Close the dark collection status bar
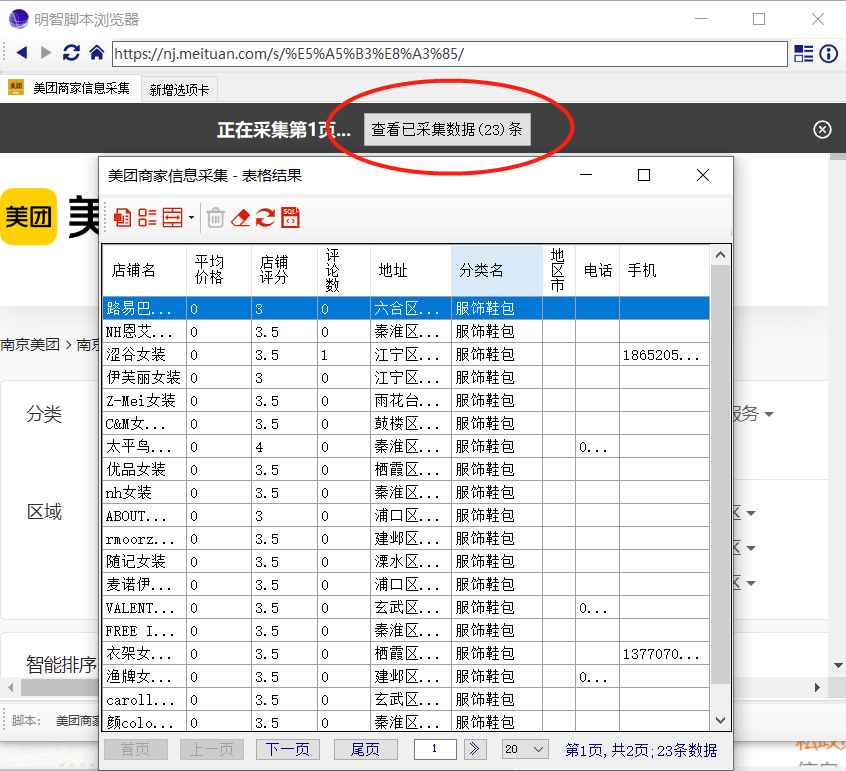The width and height of the screenshot is (846, 771). tap(822, 129)
